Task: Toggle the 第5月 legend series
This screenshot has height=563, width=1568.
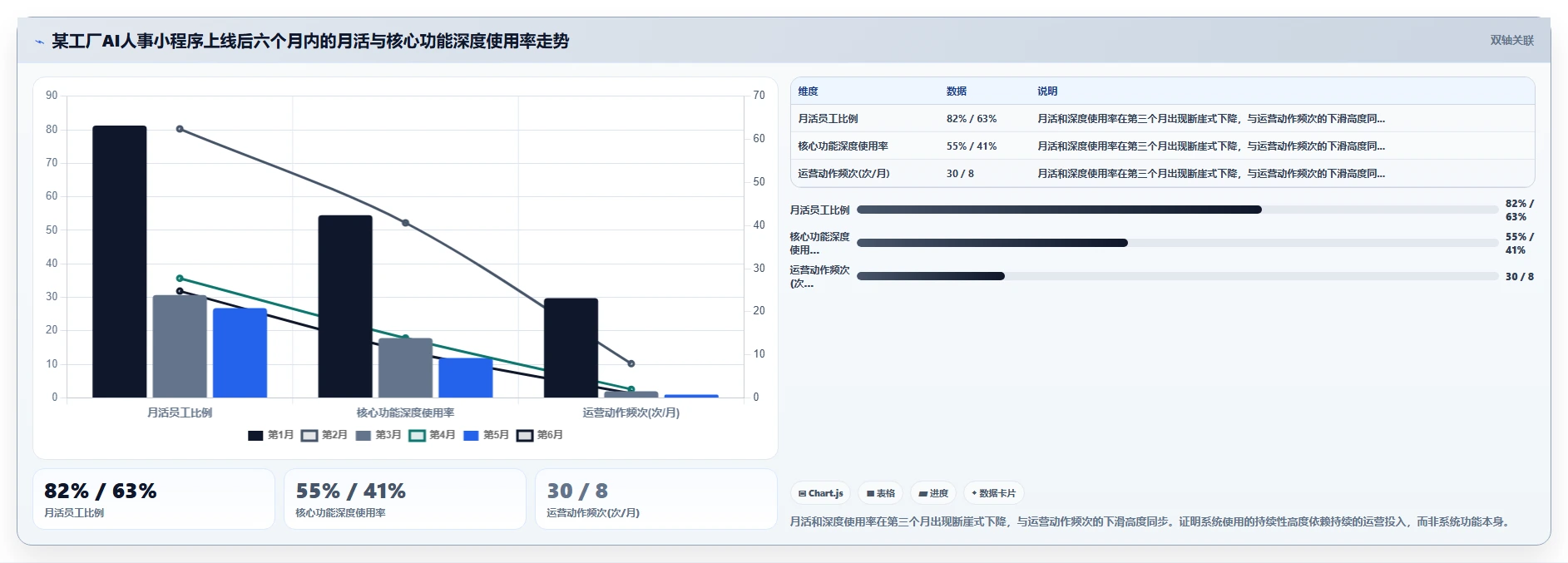Action: pyautogui.click(x=486, y=435)
